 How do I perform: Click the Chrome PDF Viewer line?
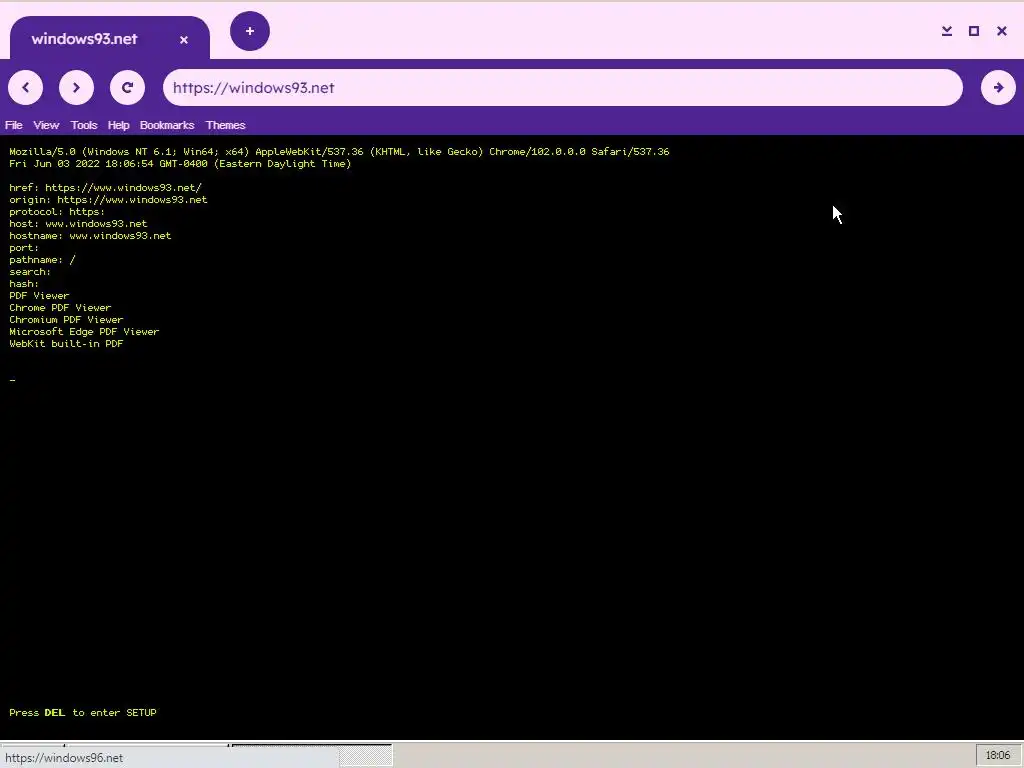click(60, 308)
